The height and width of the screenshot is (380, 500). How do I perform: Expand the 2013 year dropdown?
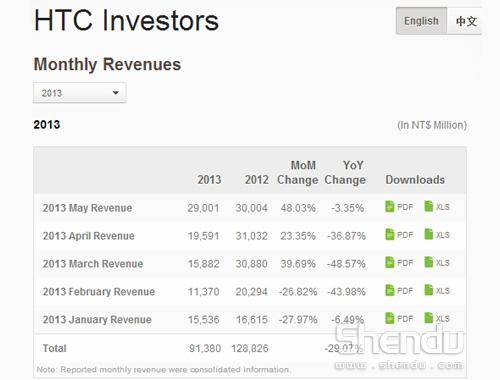[x=80, y=93]
